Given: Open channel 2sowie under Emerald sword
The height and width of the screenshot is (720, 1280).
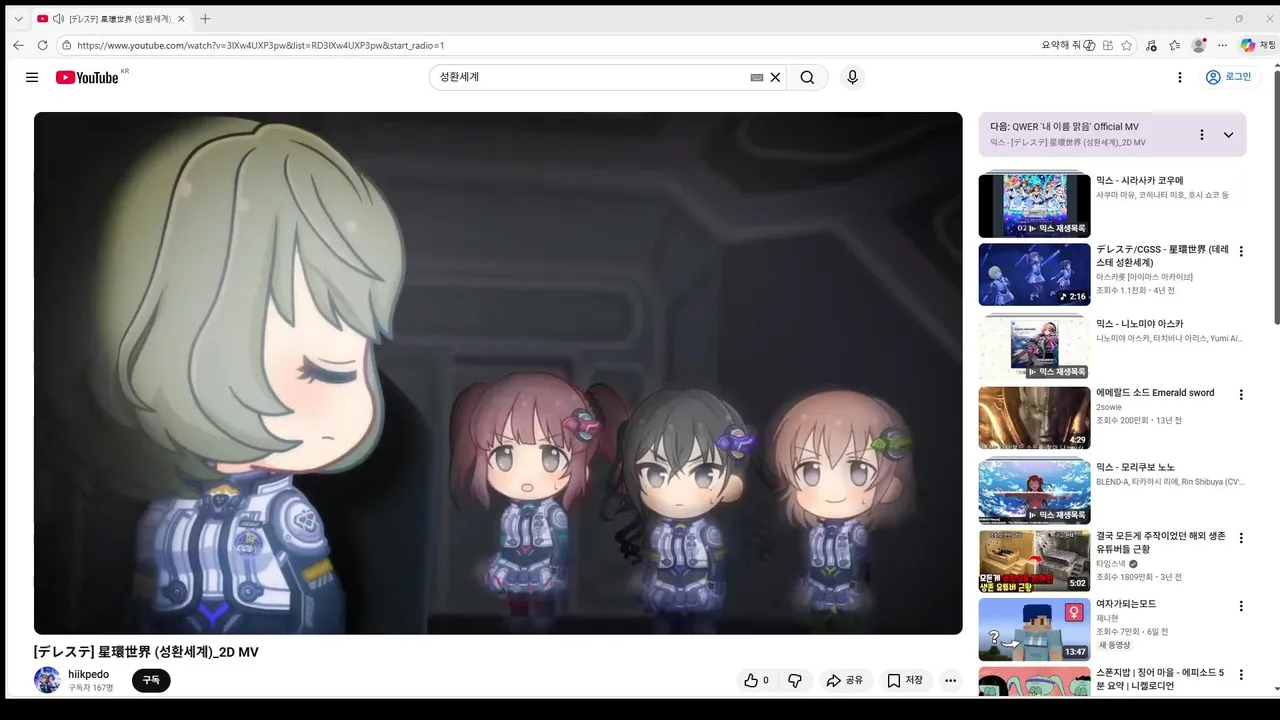Looking at the screenshot, I should (x=1110, y=408).
